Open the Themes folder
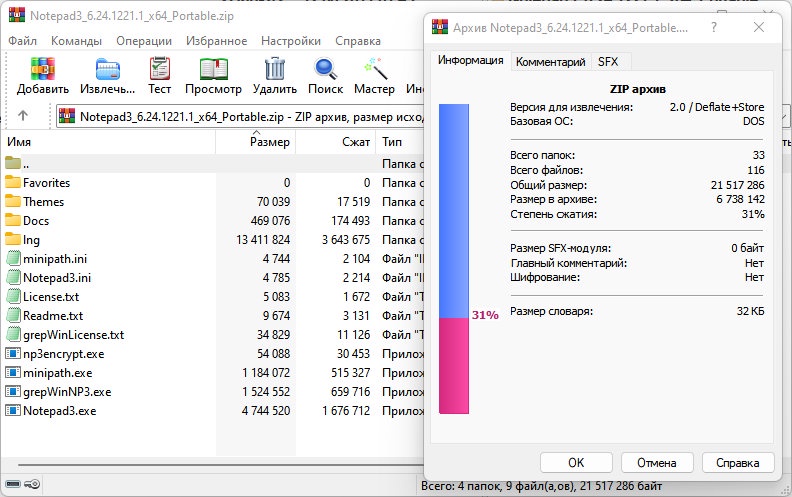 pyautogui.click(x=43, y=201)
